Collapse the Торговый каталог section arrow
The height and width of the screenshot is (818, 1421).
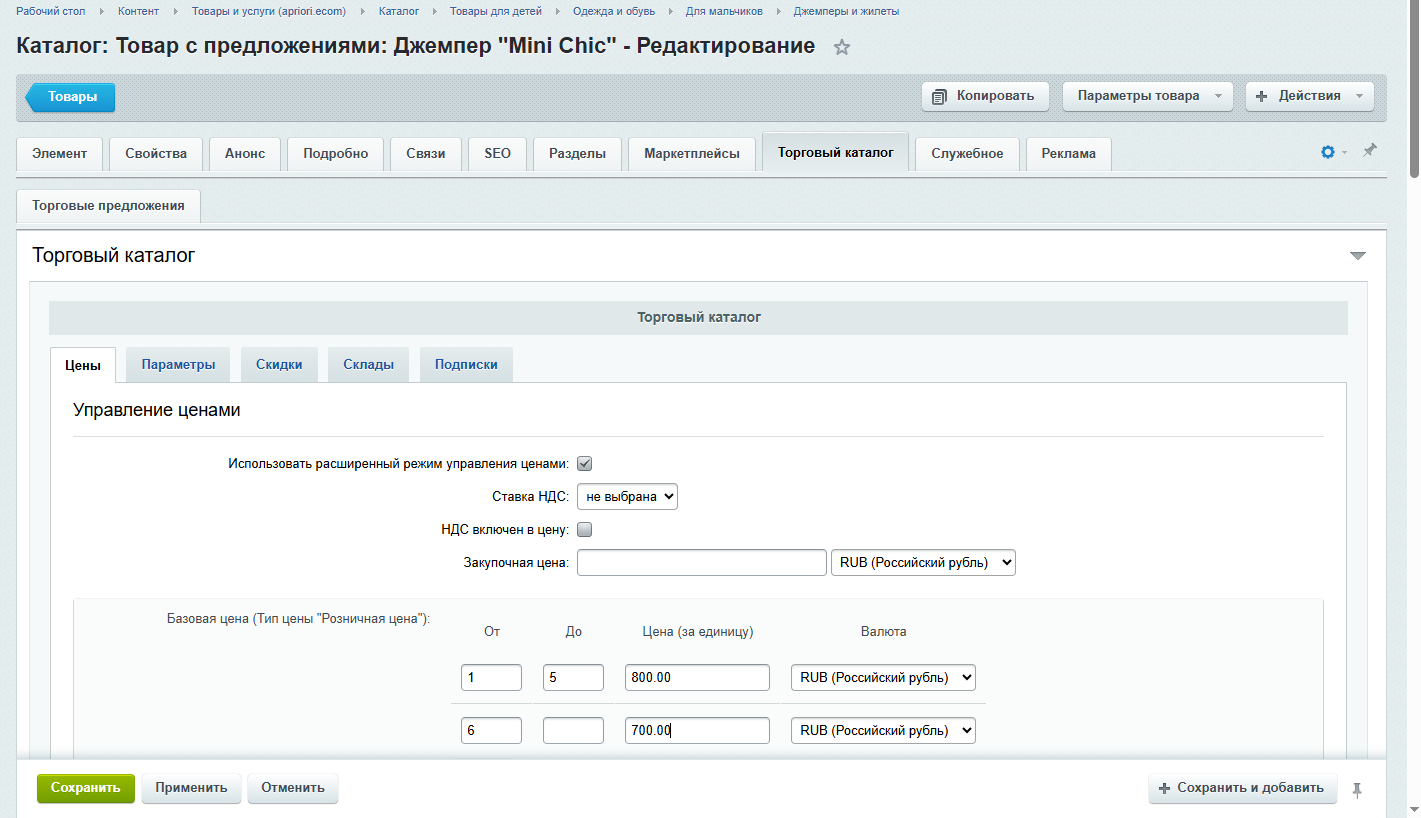pos(1357,256)
